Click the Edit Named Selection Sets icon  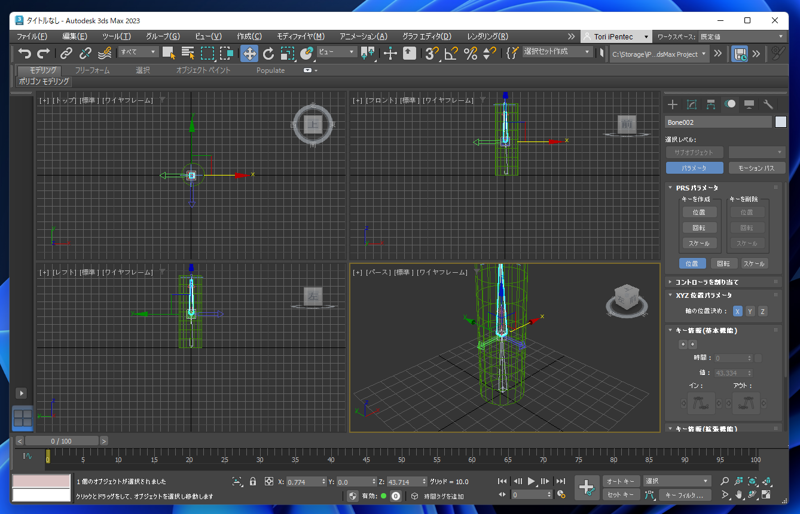(512, 53)
